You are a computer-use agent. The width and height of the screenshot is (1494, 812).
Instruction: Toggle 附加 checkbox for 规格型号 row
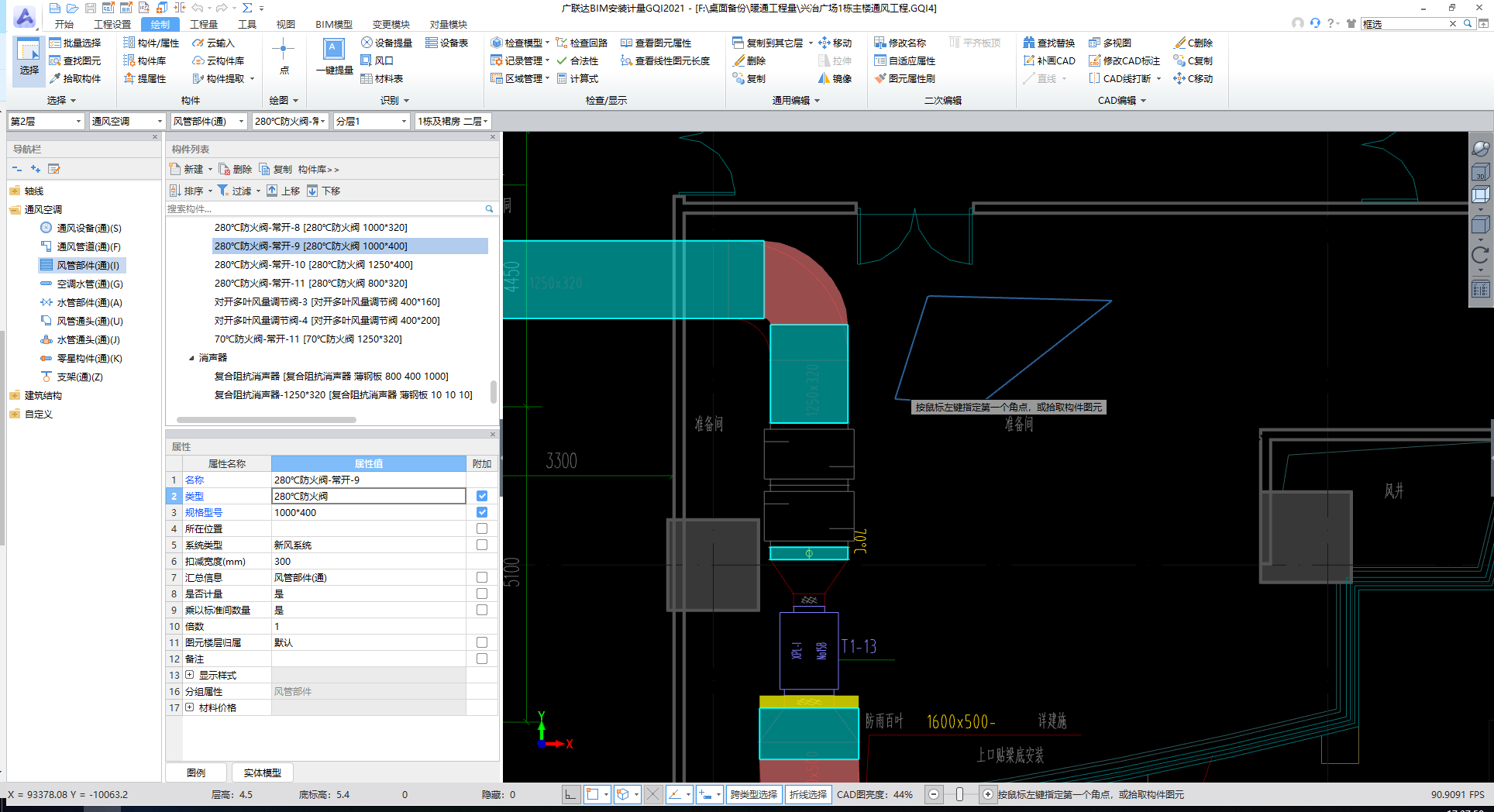pyautogui.click(x=482, y=512)
